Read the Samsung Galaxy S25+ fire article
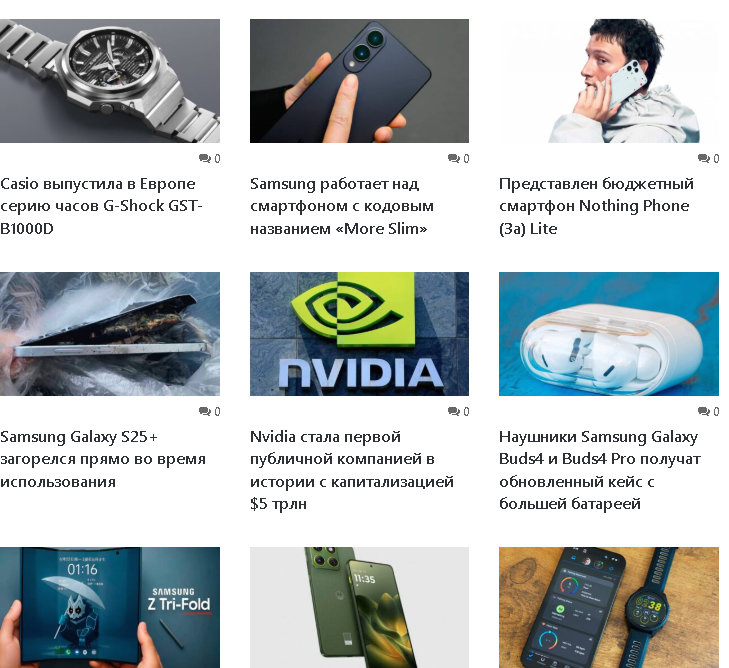Image resolution: width=729 pixels, height=668 pixels. click(x=103, y=459)
